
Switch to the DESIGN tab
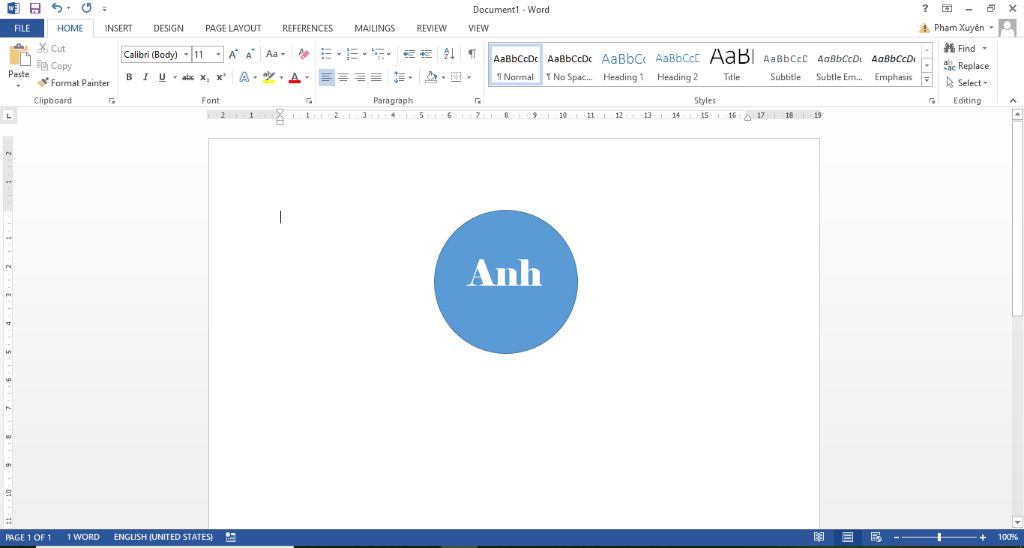(x=168, y=28)
